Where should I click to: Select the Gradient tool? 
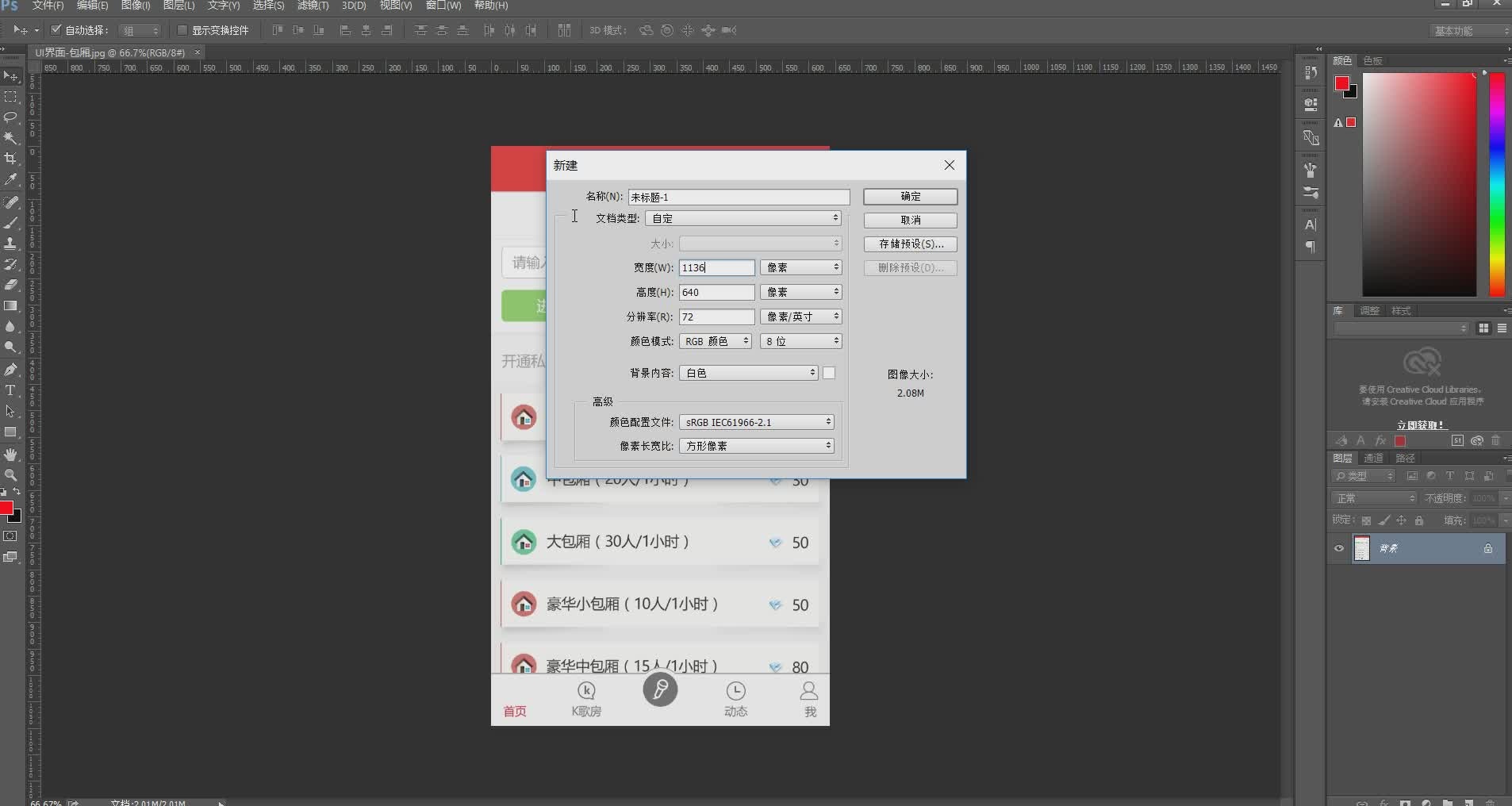pos(11,305)
